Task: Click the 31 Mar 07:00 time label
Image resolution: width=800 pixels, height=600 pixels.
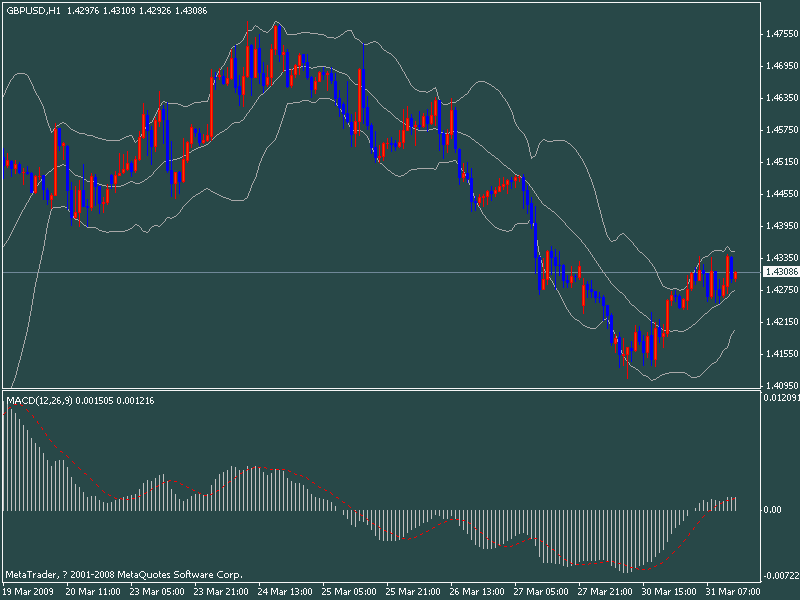Action: pos(733,592)
